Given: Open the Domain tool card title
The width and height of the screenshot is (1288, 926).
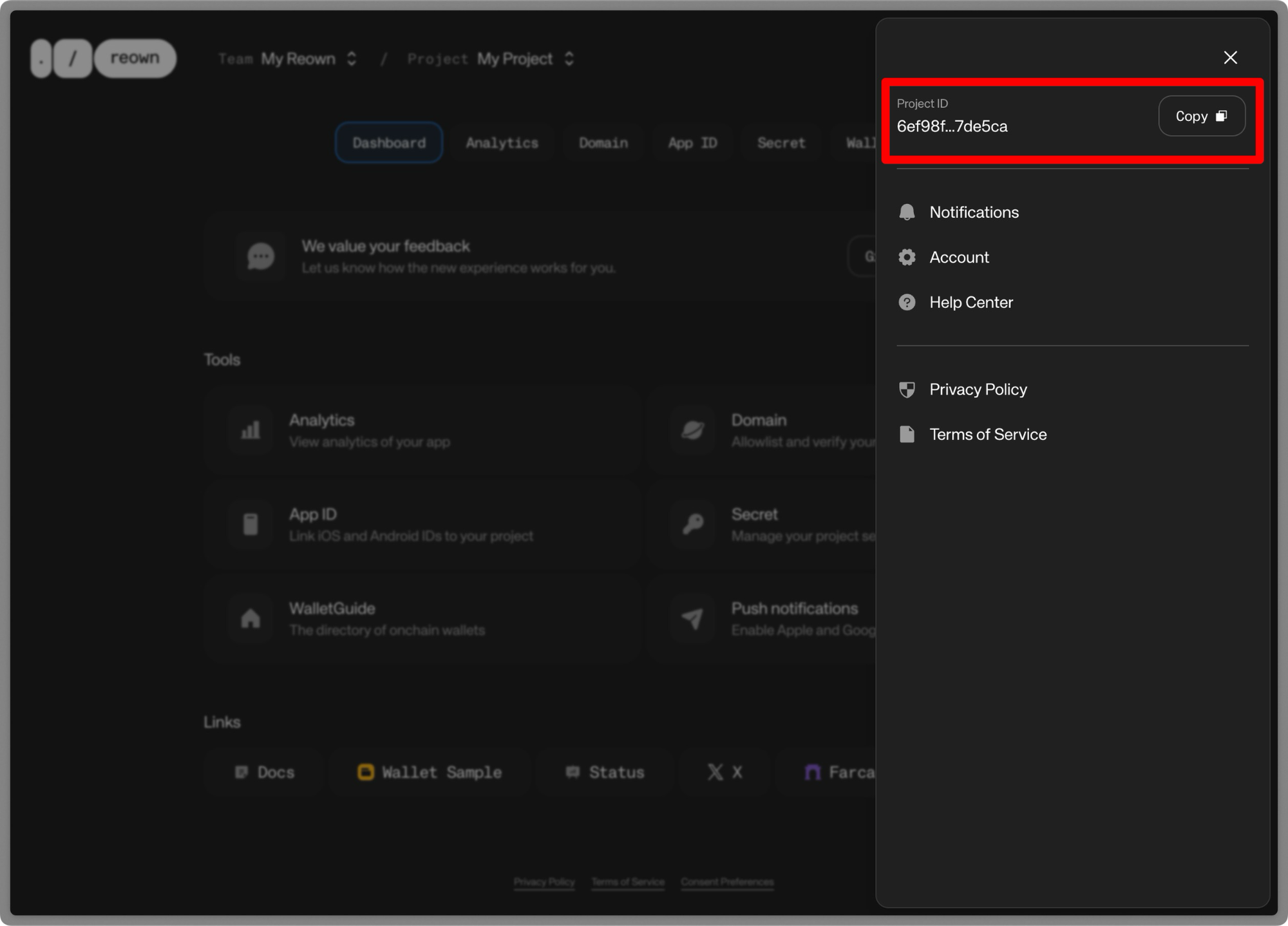Looking at the screenshot, I should [759, 420].
